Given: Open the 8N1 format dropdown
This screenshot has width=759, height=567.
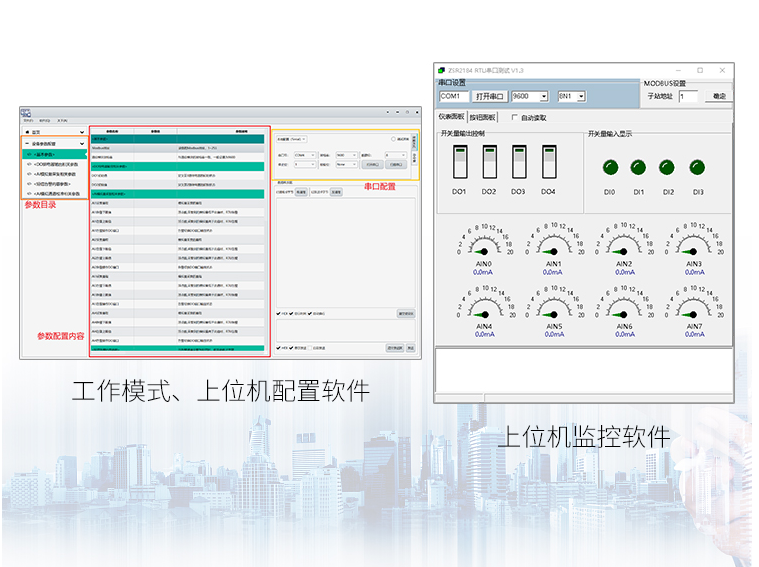Looking at the screenshot, I should (581, 96).
